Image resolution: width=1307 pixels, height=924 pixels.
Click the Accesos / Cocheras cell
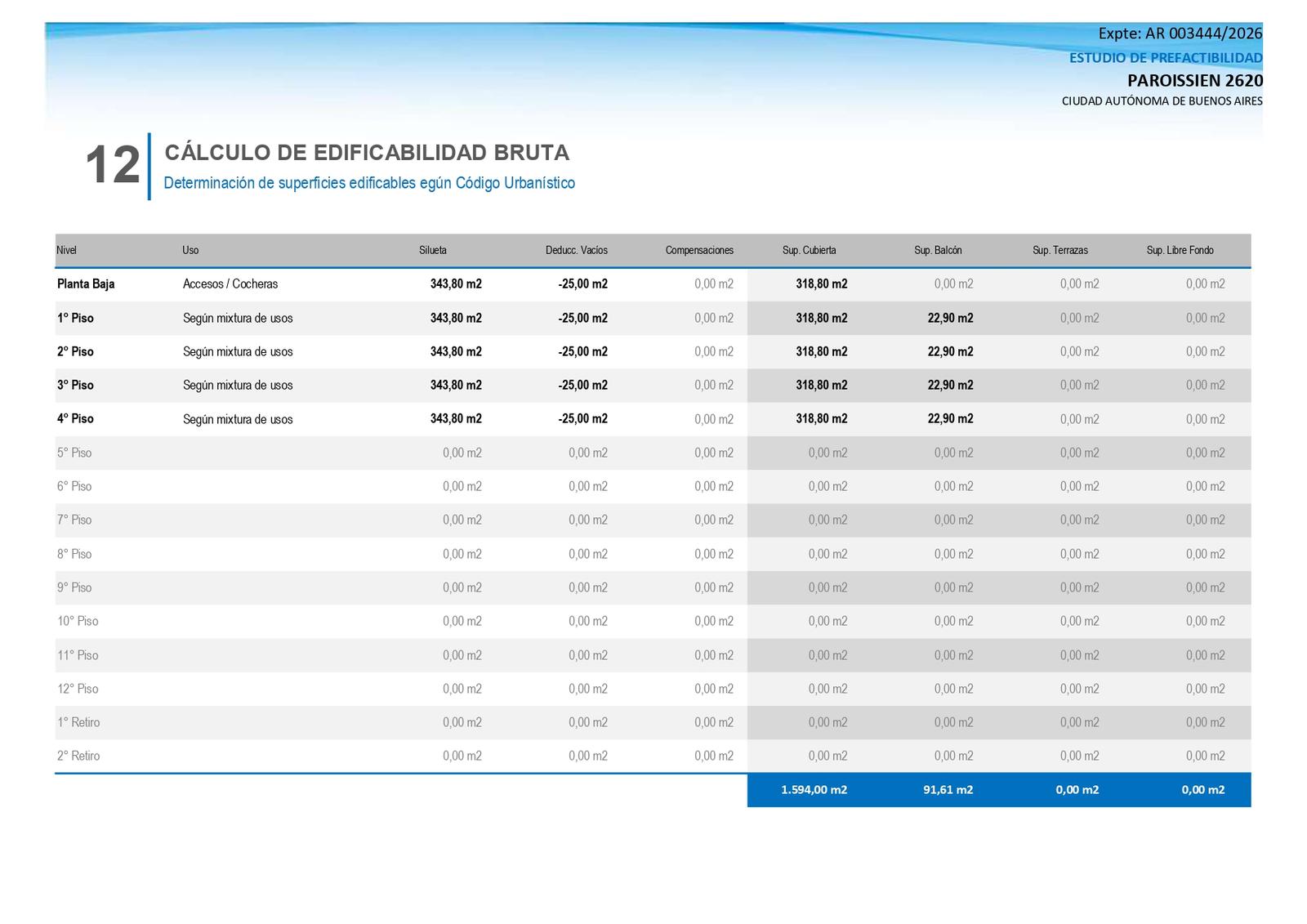(230, 284)
